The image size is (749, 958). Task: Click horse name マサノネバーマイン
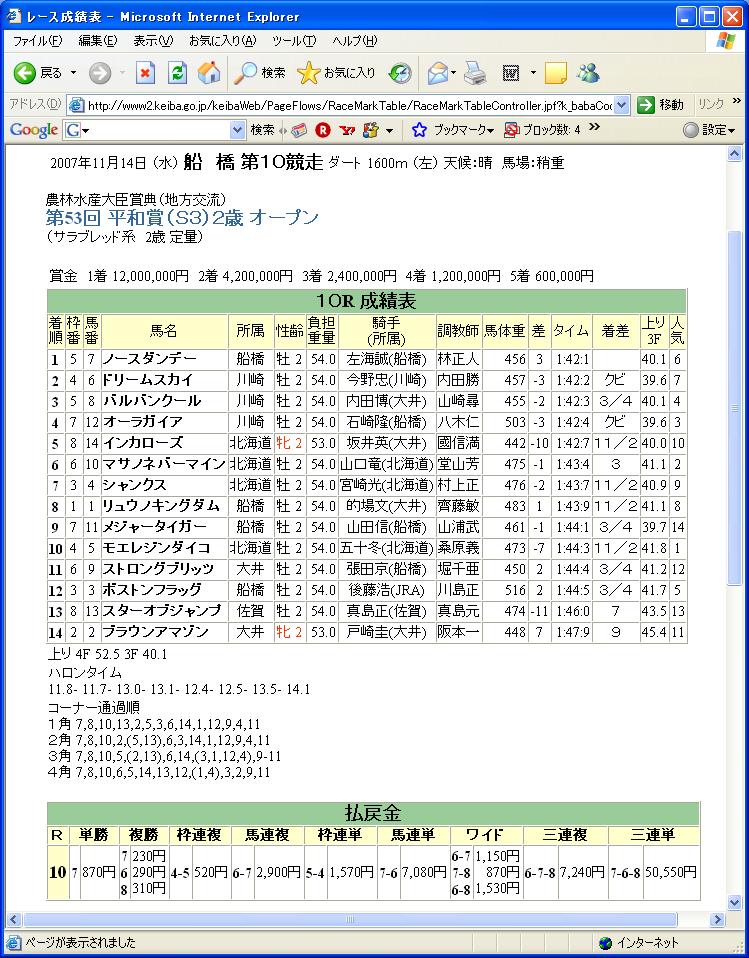pyautogui.click(x=164, y=464)
